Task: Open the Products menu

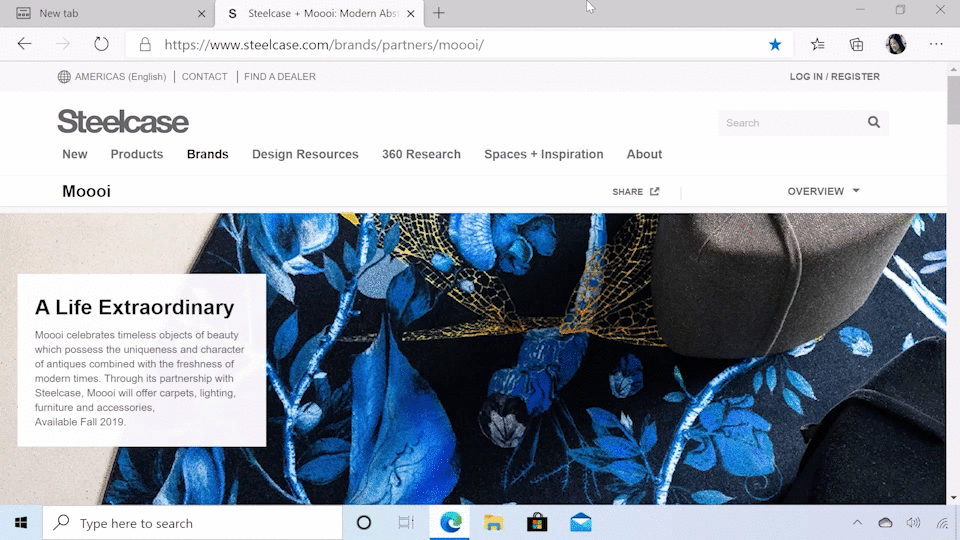Action: 137,154
